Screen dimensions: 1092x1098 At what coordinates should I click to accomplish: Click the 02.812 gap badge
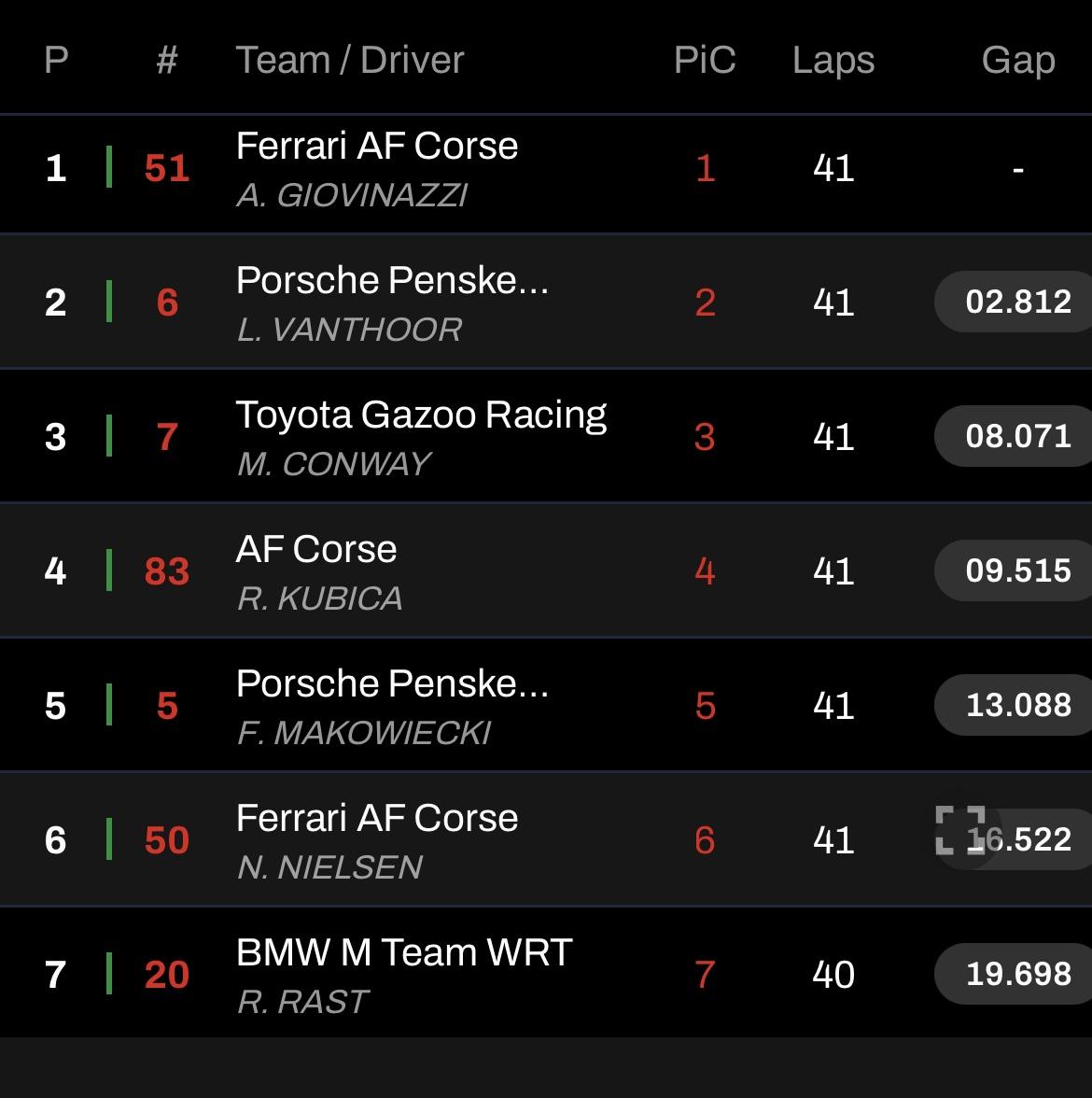coord(1015,302)
